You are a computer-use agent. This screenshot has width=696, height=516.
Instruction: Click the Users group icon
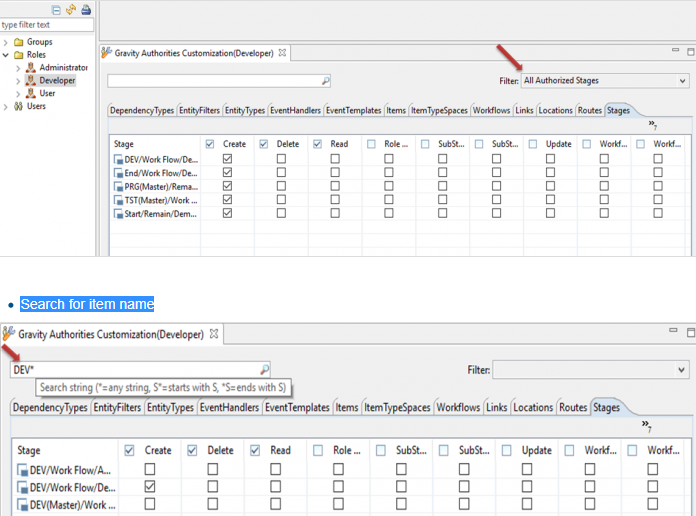(18, 106)
